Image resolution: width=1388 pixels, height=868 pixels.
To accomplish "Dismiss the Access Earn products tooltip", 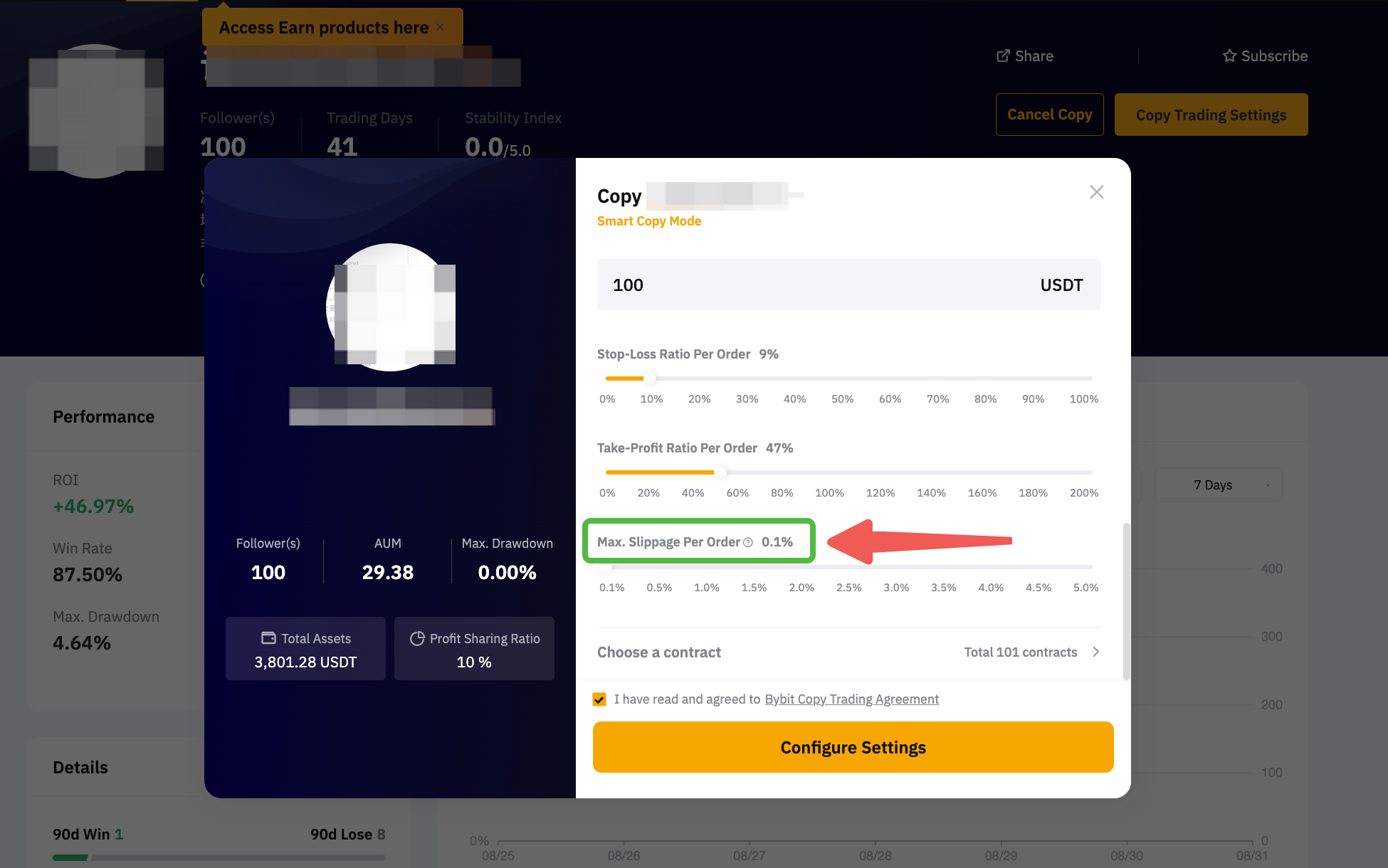I will click(x=441, y=27).
